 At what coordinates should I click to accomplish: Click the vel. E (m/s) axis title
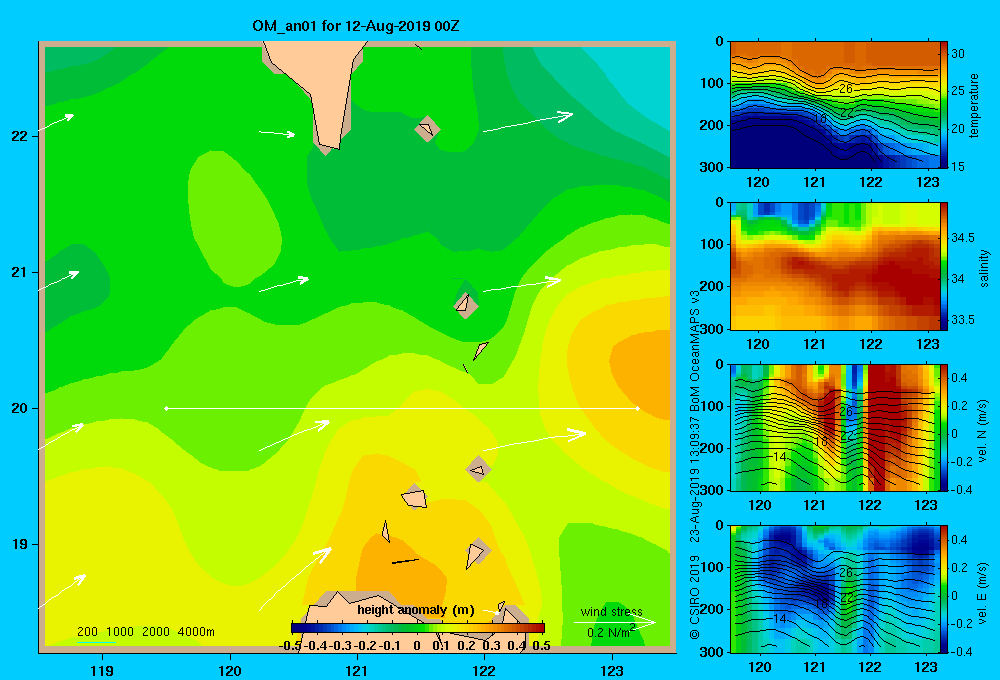click(x=983, y=593)
